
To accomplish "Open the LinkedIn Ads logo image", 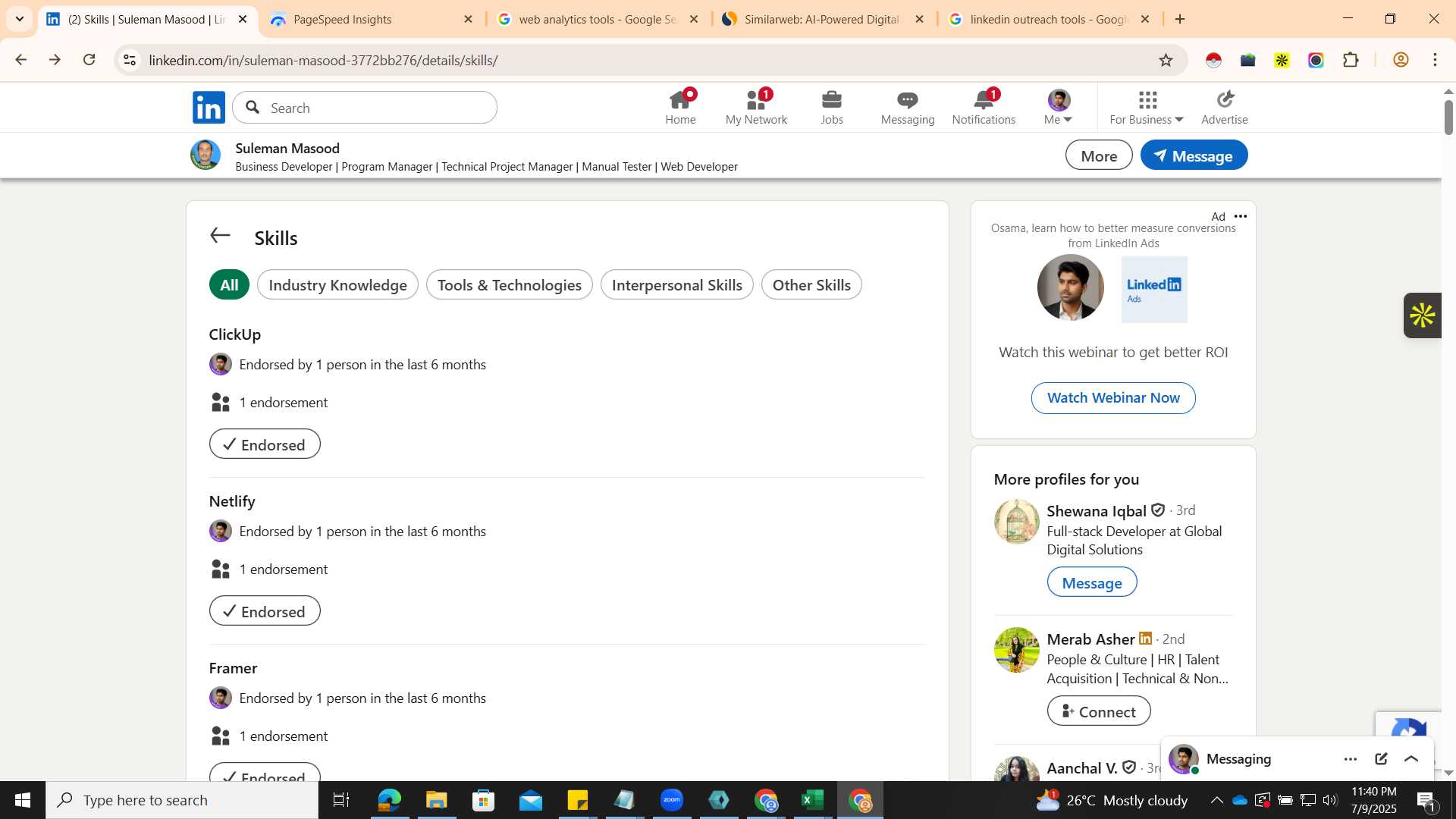I will click(x=1154, y=290).
